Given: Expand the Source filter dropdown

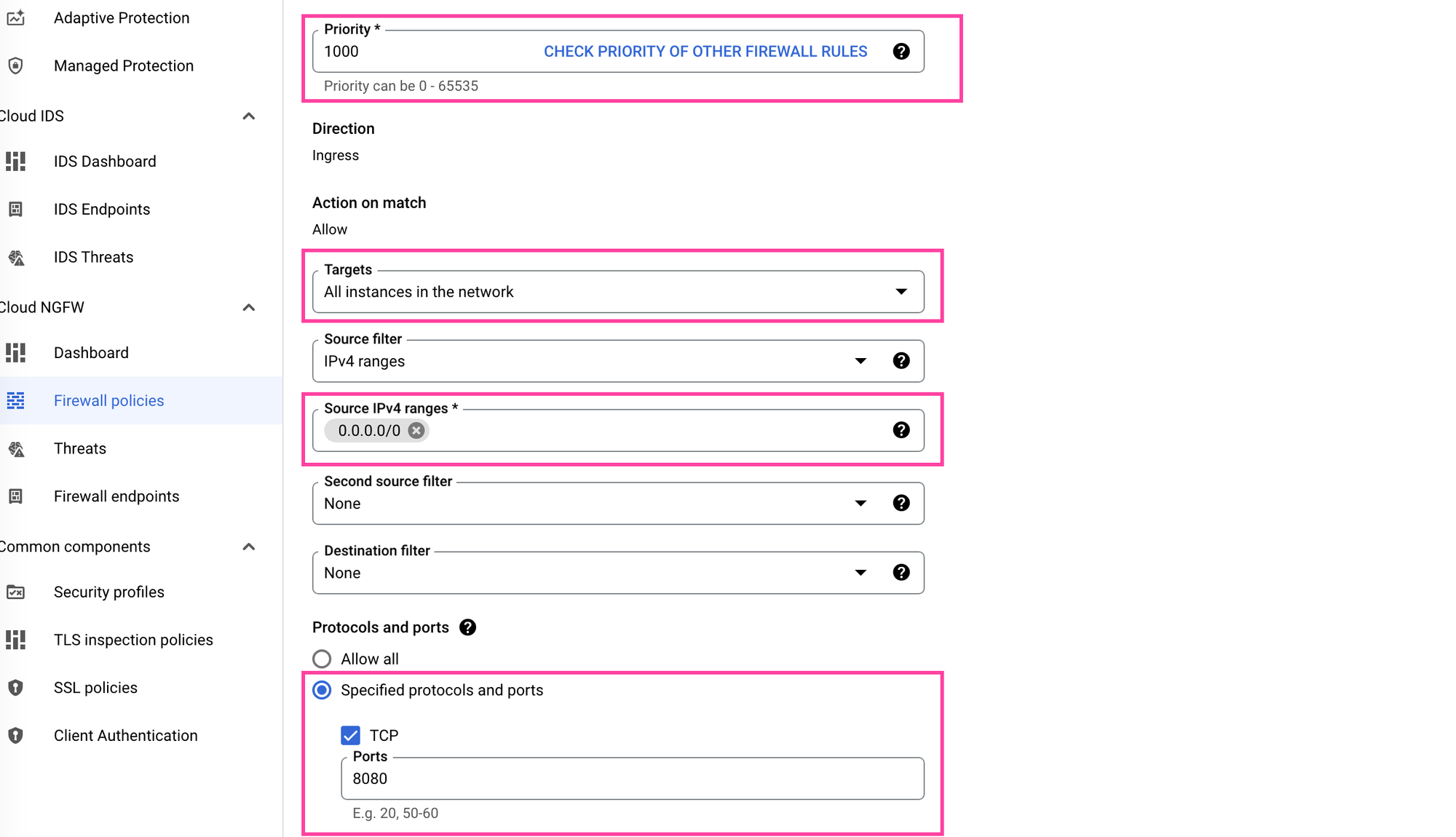Looking at the screenshot, I should [x=860, y=360].
